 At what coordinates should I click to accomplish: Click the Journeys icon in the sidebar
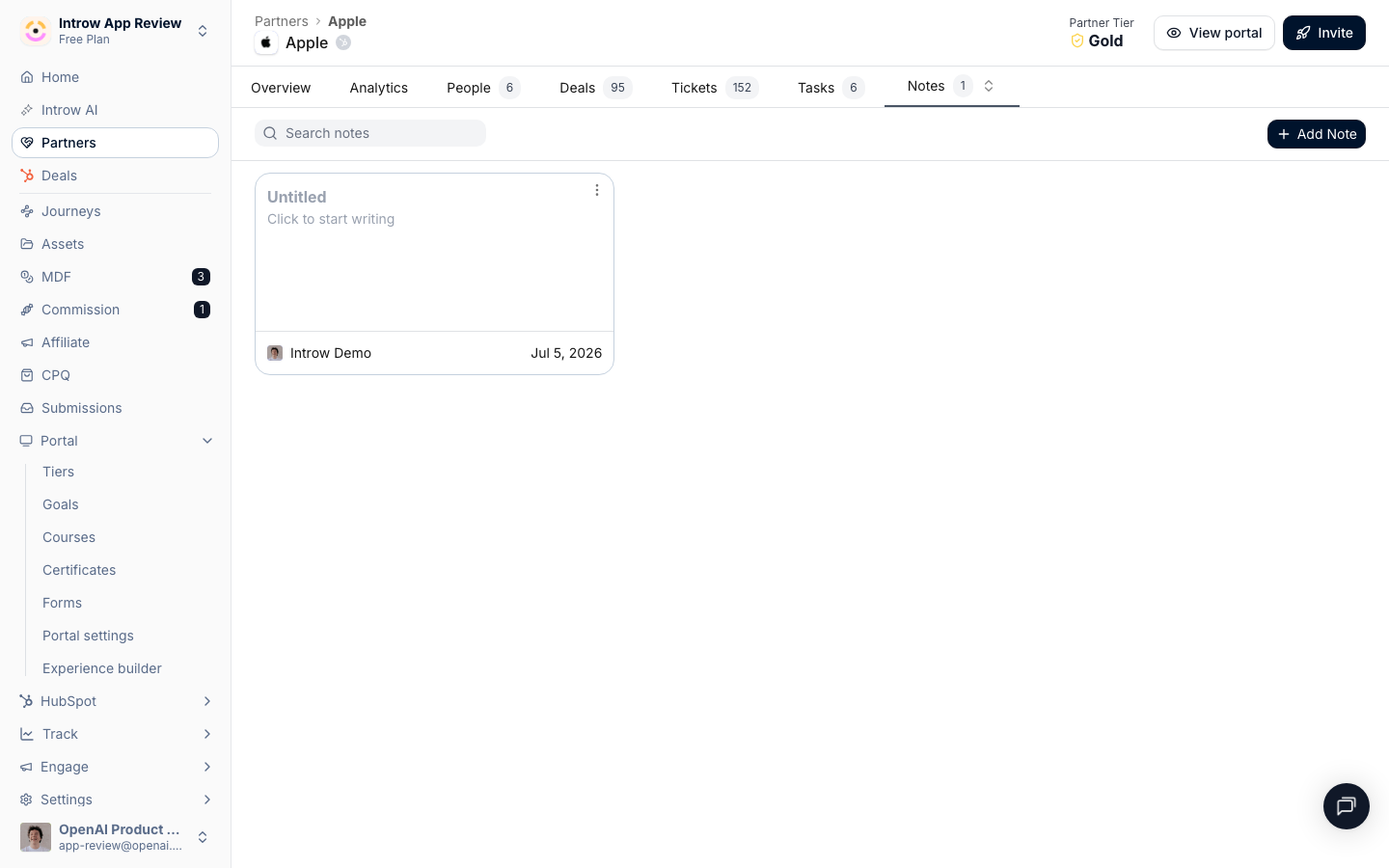pos(27,211)
